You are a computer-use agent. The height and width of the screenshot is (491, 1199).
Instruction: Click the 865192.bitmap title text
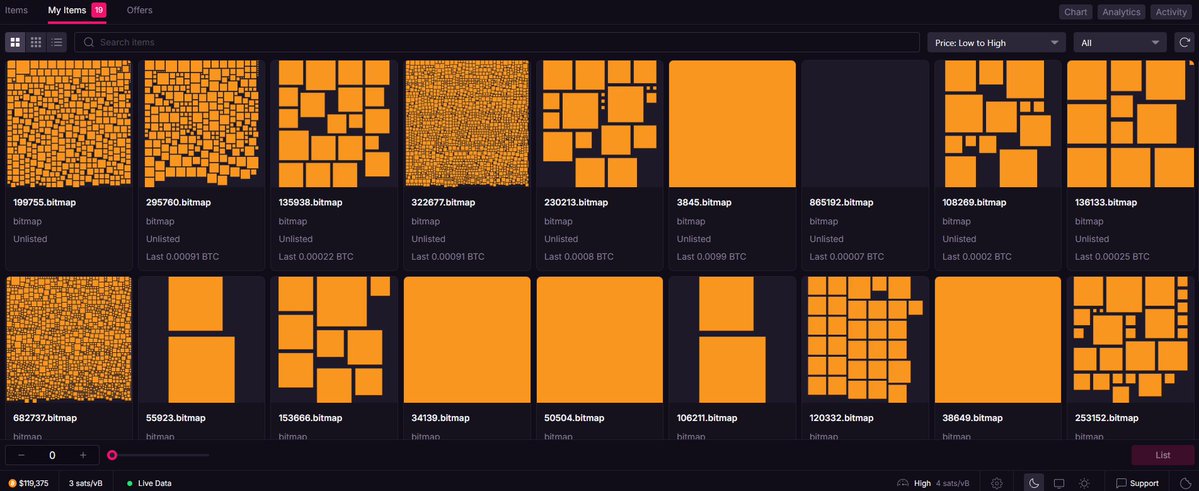point(841,203)
